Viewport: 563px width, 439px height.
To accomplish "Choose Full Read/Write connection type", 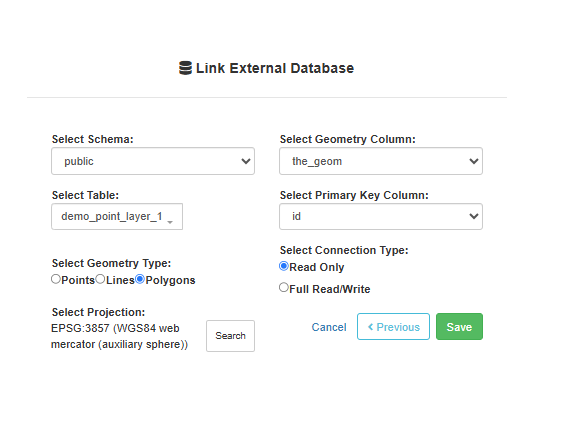I will coord(284,288).
